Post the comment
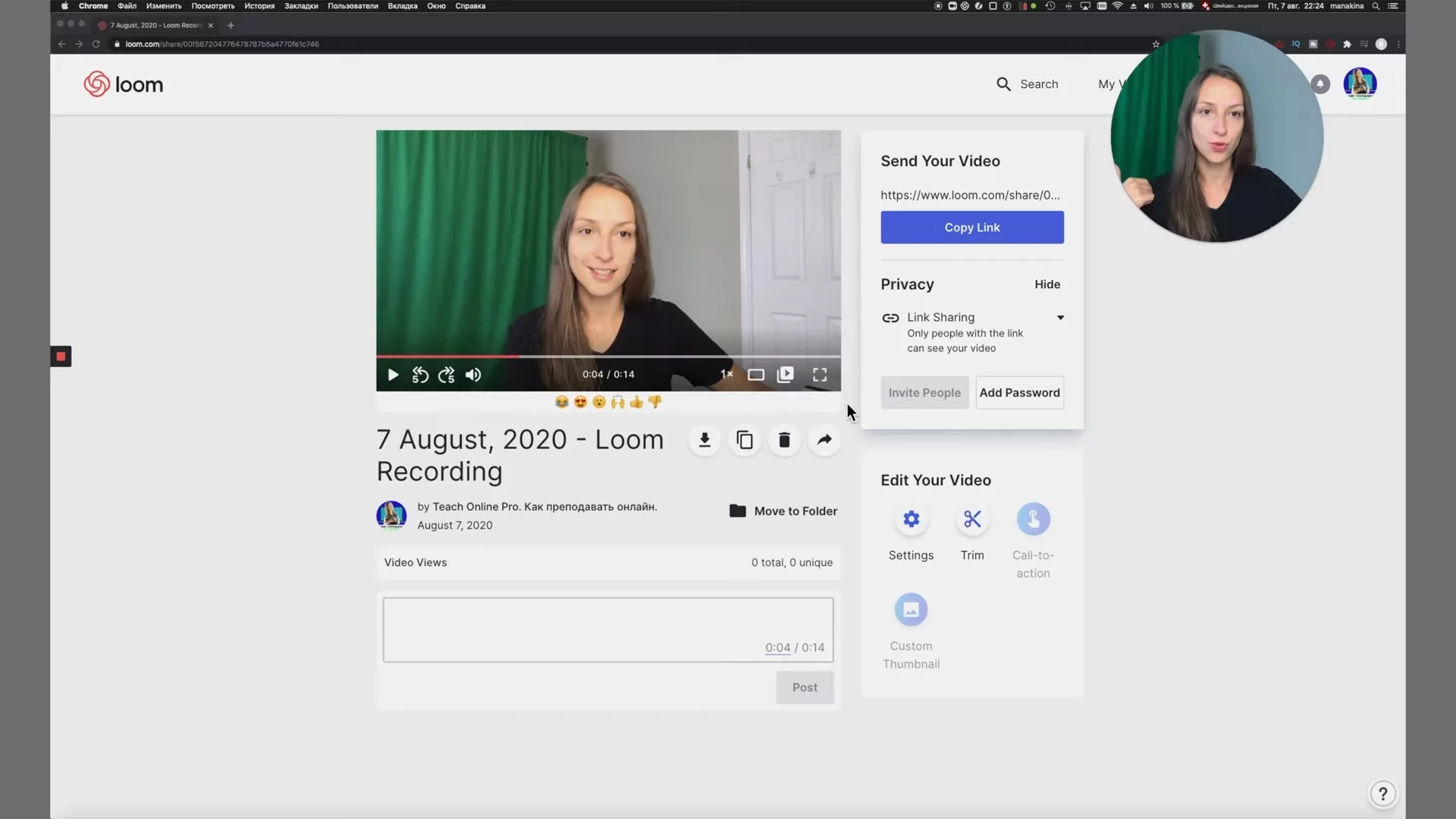The width and height of the screenshot is (1456, 819). click(805, 688)
